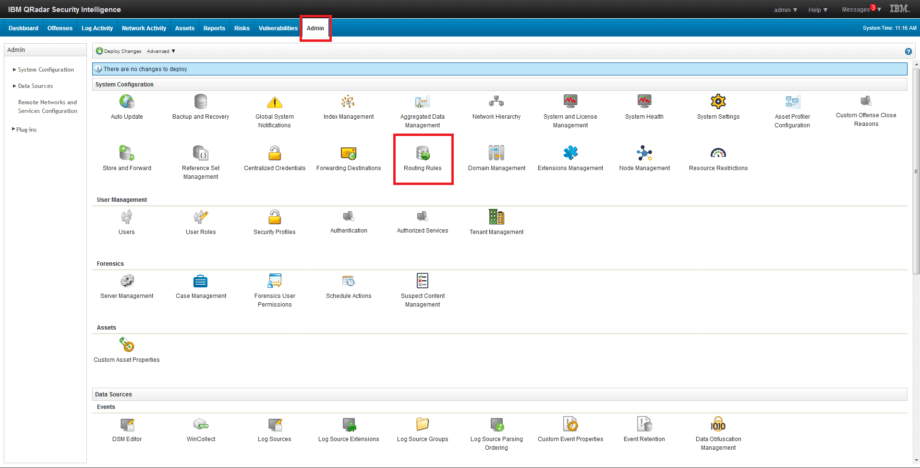The image size is (920, 468).
Task: Open the Network Hierarchy icon
Action: (x=496, y=101)
